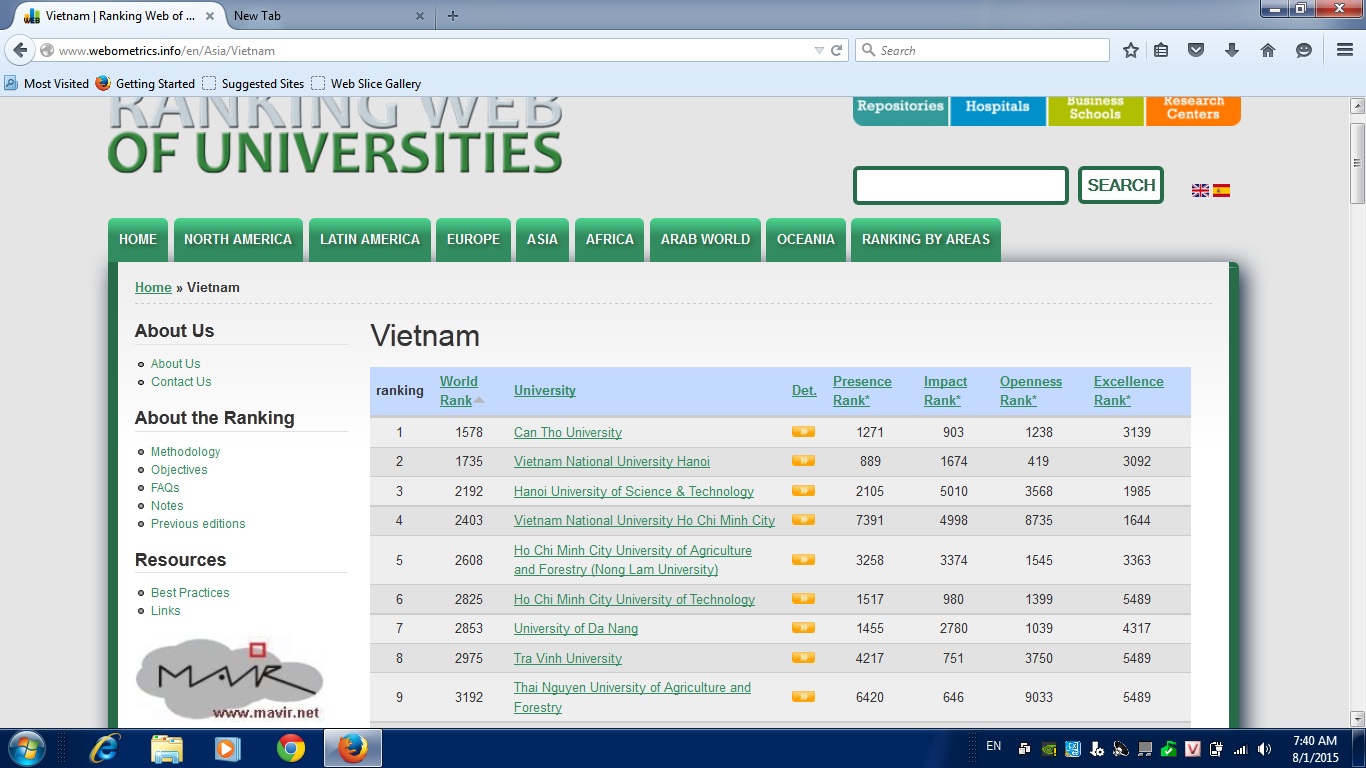Open details arrow for Hanoi University of Science & Technology
Screen dimensions: 1366x768
pyautogui.click(x=803, y=491)
